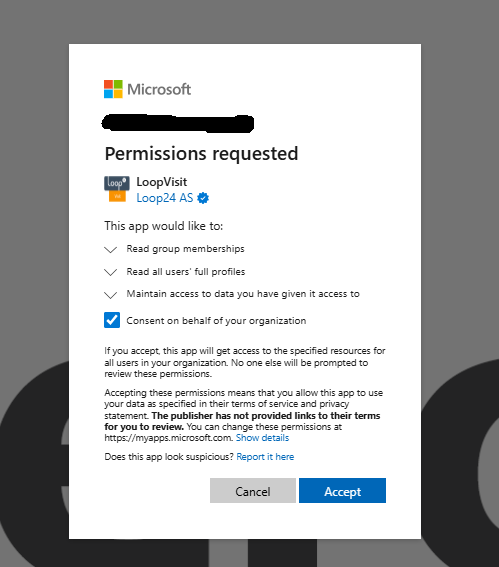Image resolution: width=499 pixels, height=567 pixels.
Task: Click the Microsoft four-color logo
Action: pyautogui.click(x=113, y=89)
